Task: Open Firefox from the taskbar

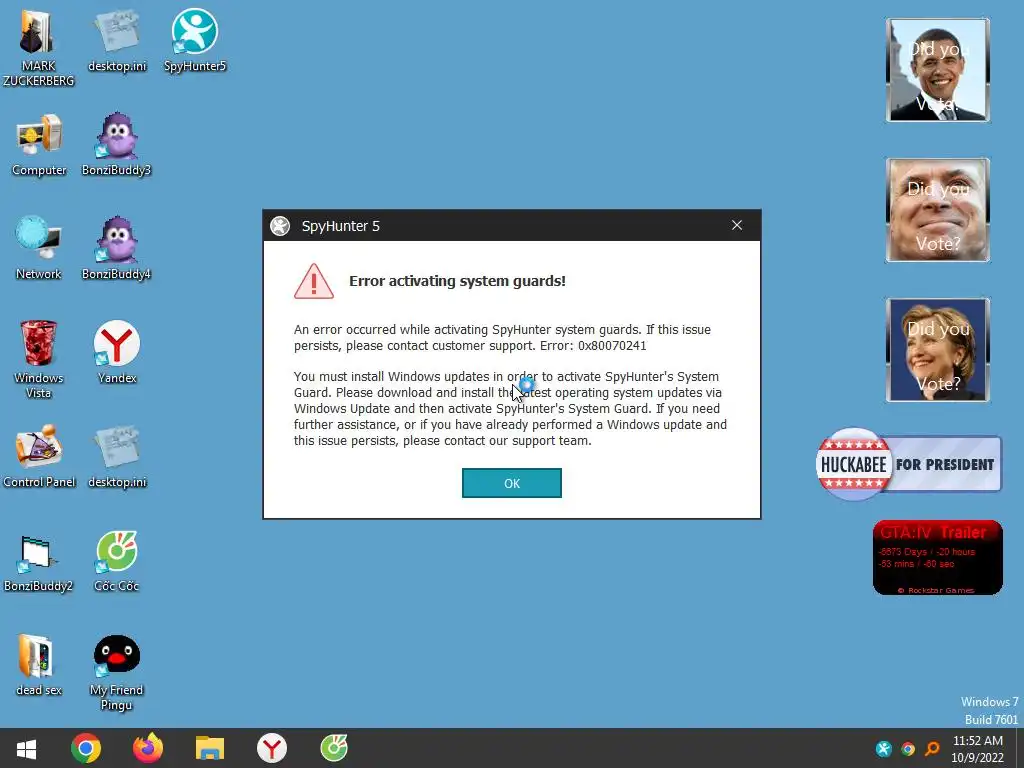Action: 148,748
